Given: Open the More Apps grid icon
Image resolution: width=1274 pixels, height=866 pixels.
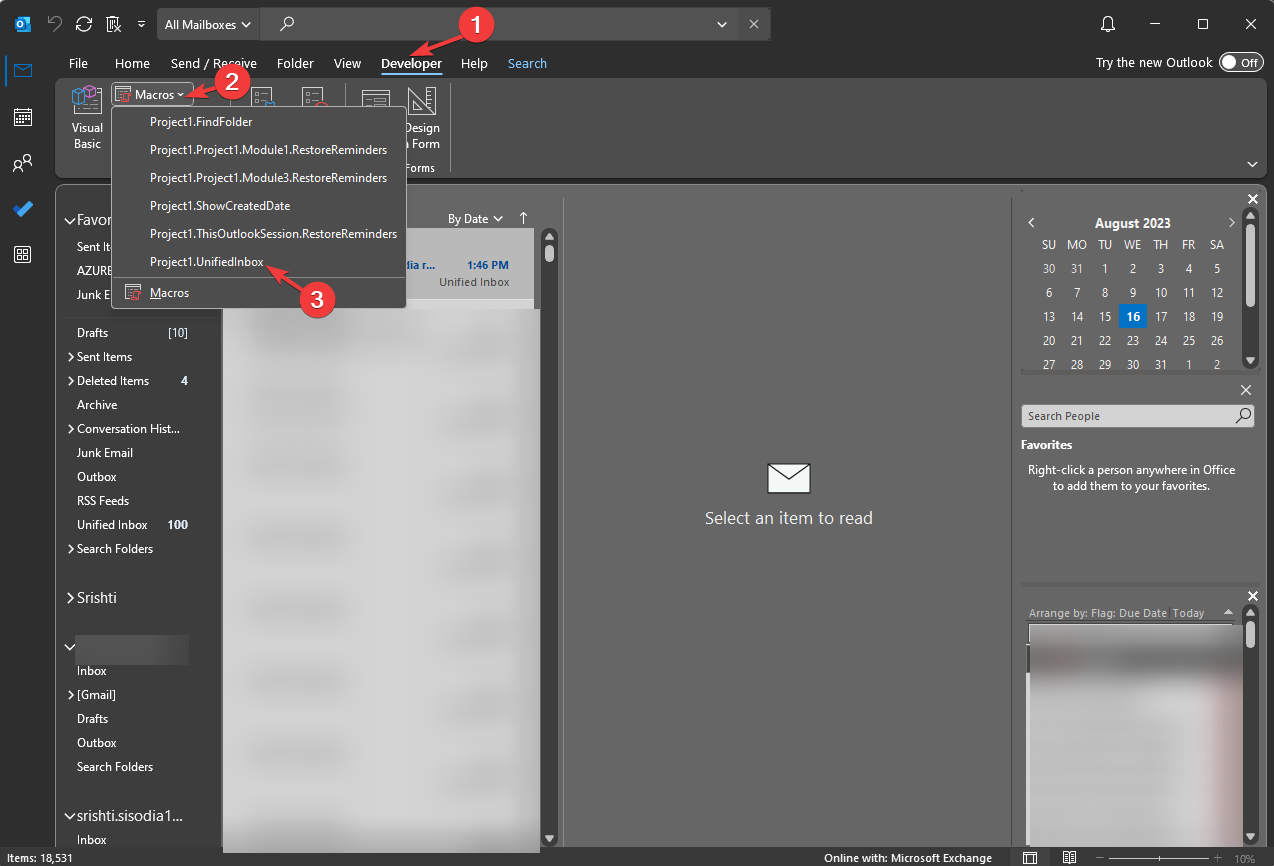Looking at the screenshot, I should pos(22,254).
